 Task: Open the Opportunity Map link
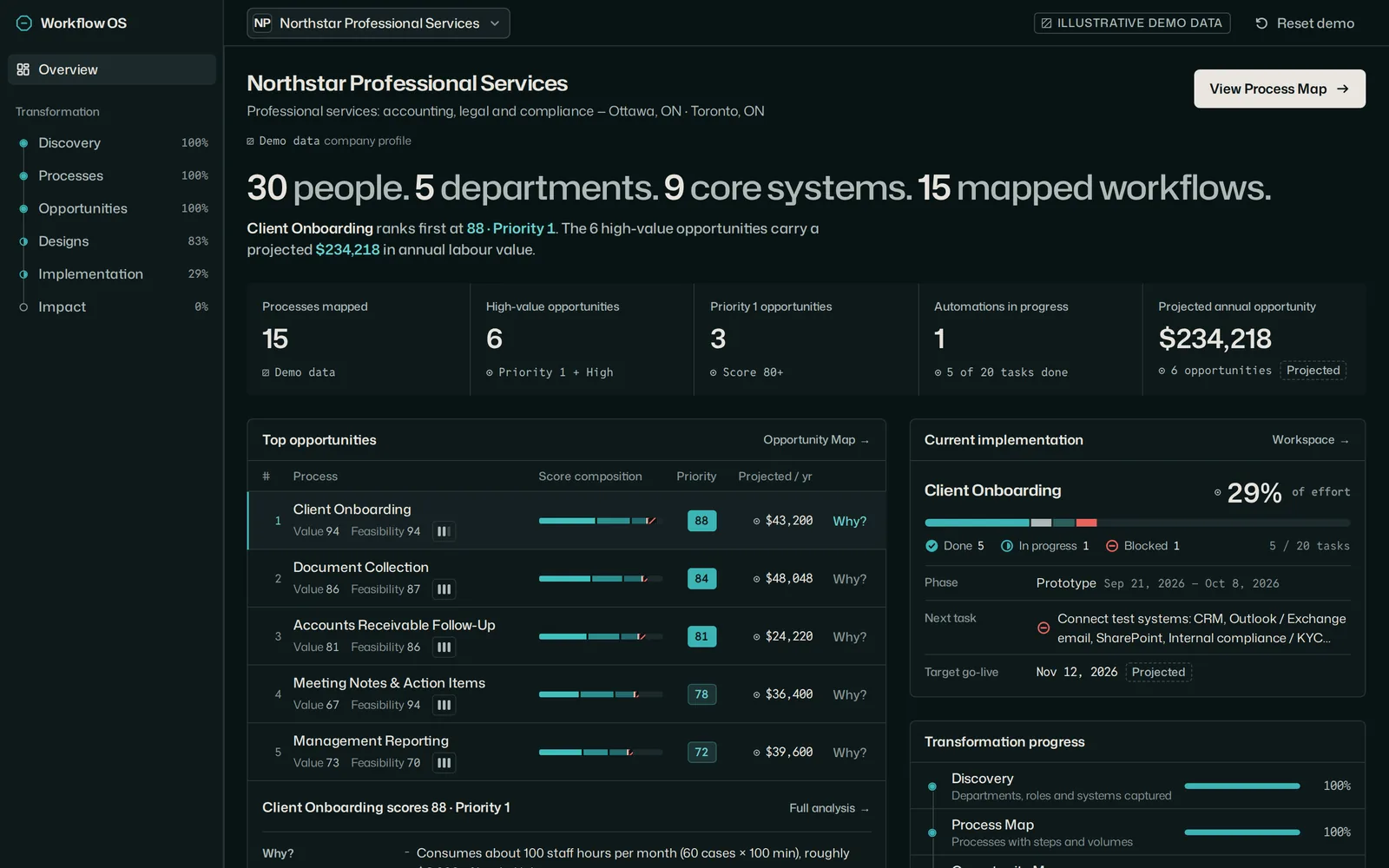coord(816,440)
